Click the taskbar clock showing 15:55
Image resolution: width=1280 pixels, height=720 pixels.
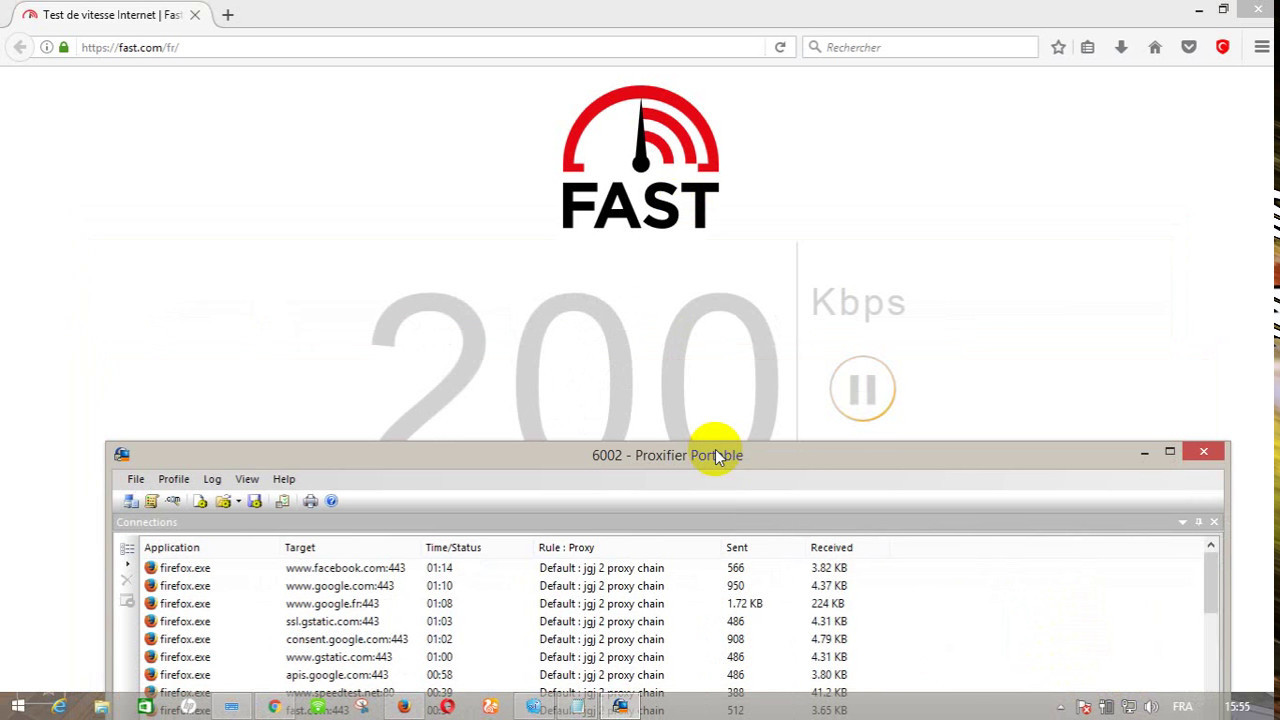pyautogui.click(x=1238, y=707)
